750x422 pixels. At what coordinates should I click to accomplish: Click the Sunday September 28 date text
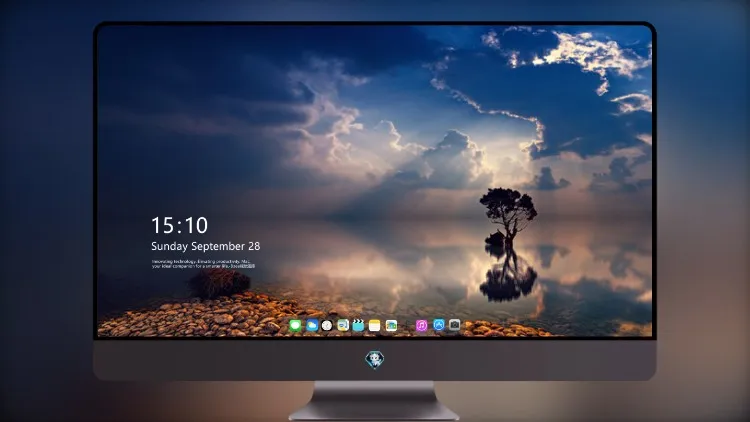pos(206,246)
